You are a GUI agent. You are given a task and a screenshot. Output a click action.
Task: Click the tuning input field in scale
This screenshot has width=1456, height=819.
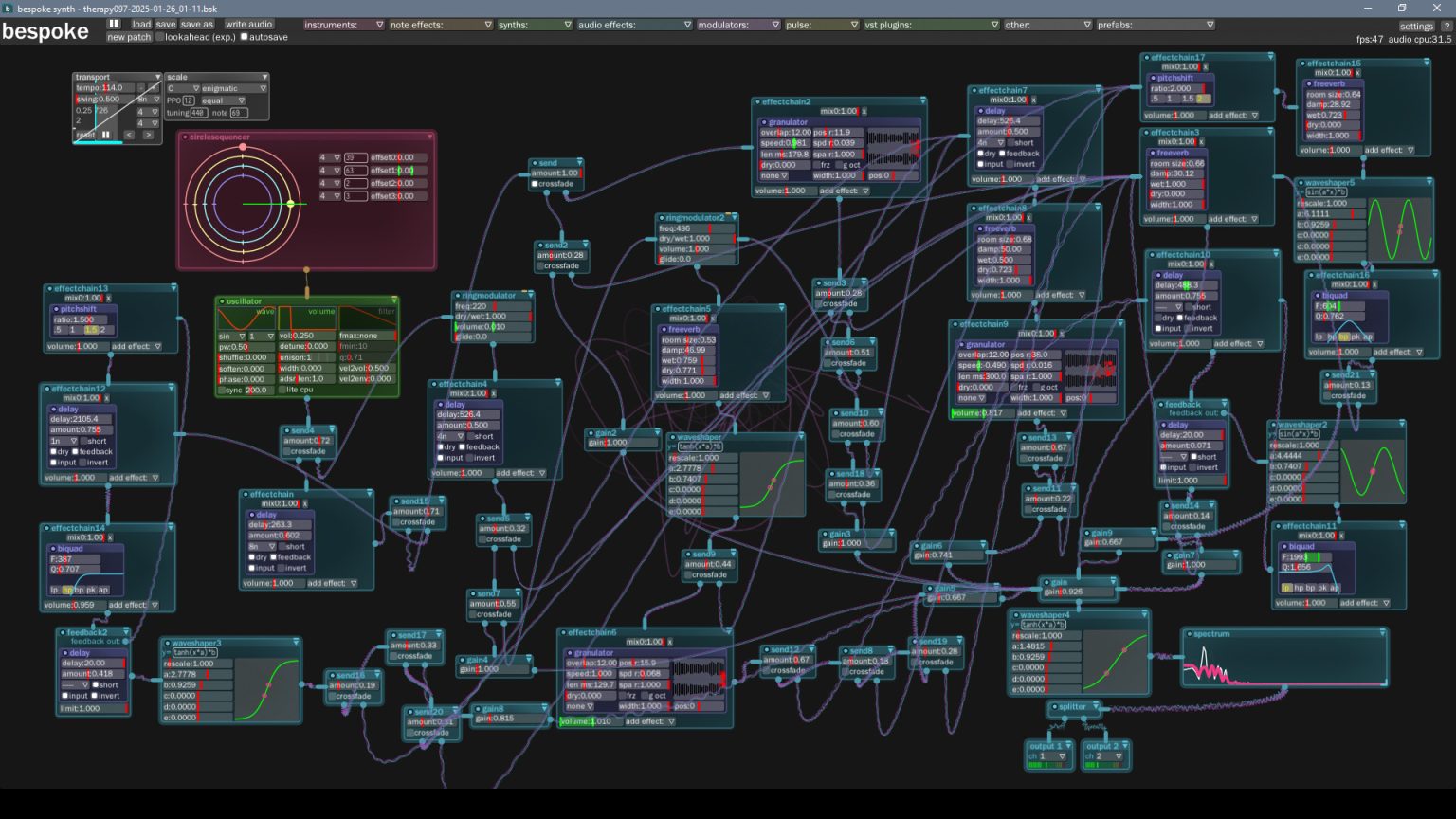(198, 113)
